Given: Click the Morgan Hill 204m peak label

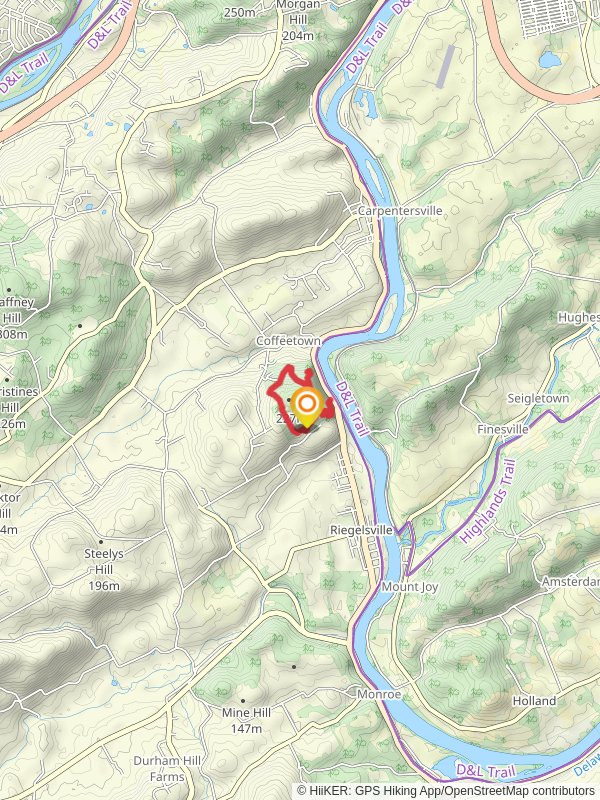Looking at the screenshot, I should click(x=298, y=20).
